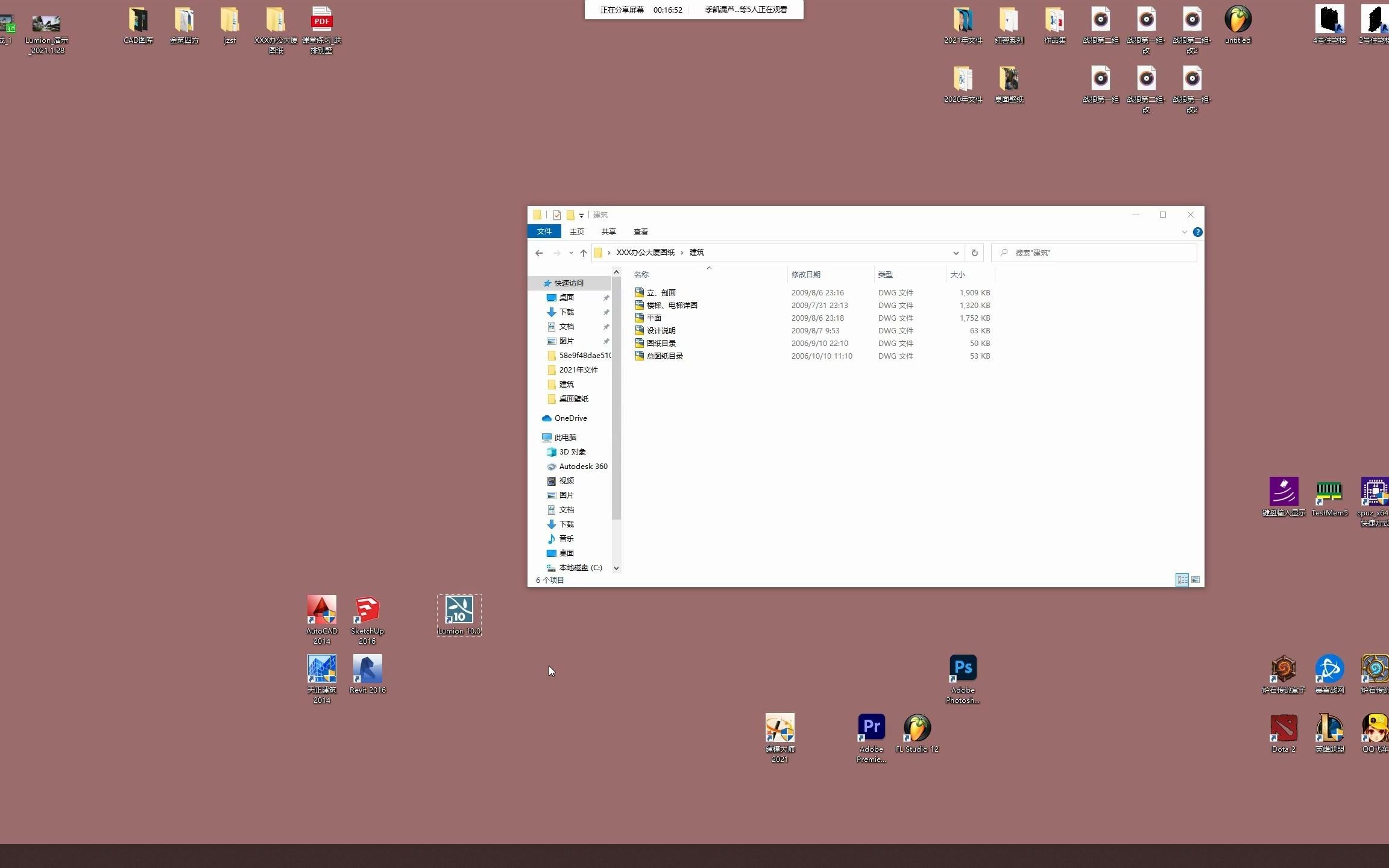1389x868 pixels.
Task: Scroll down the sidebar navigation pane
Action: click(x=617, y=566)
